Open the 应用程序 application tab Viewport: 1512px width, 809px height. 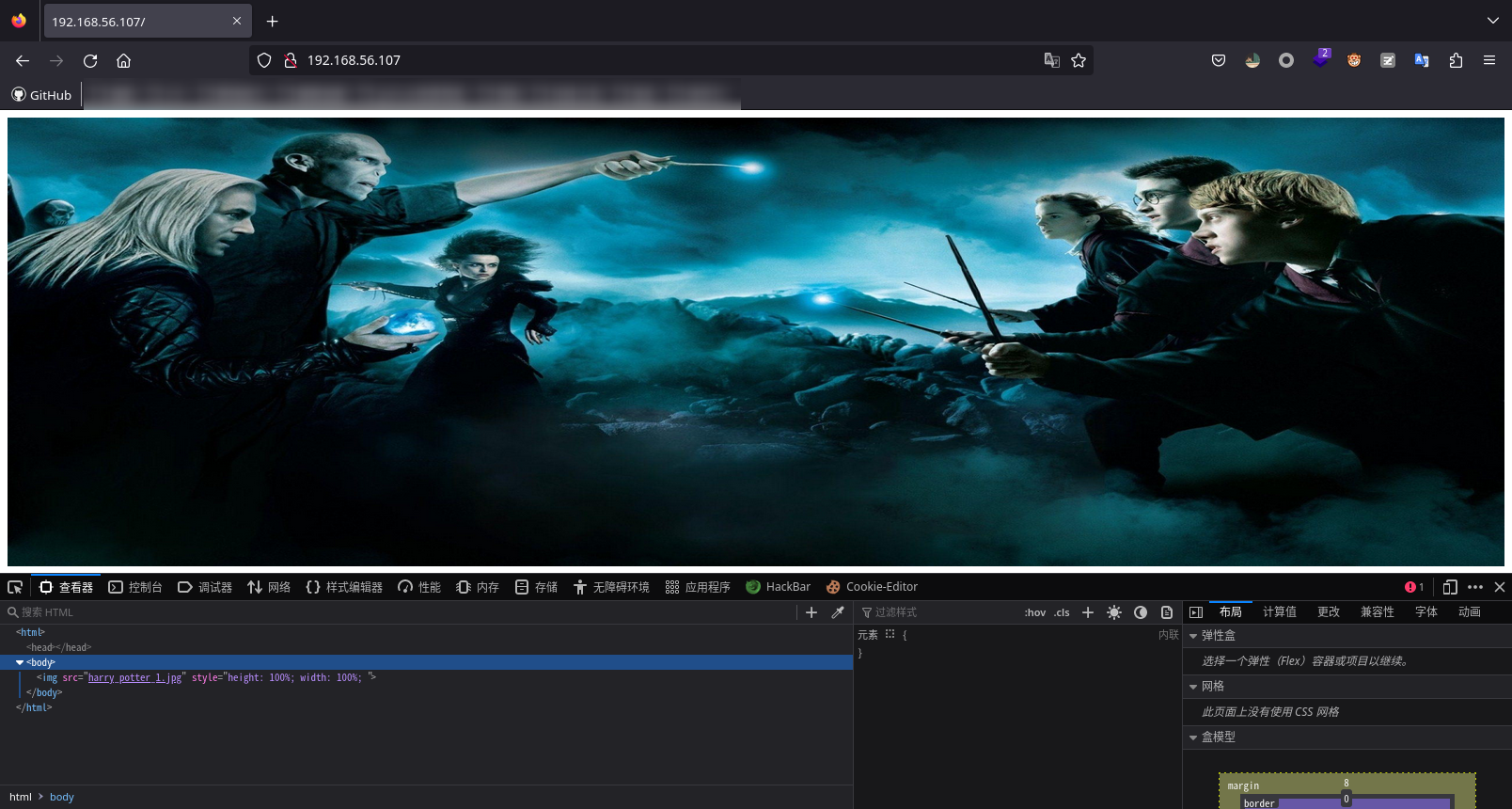(698, 587)
